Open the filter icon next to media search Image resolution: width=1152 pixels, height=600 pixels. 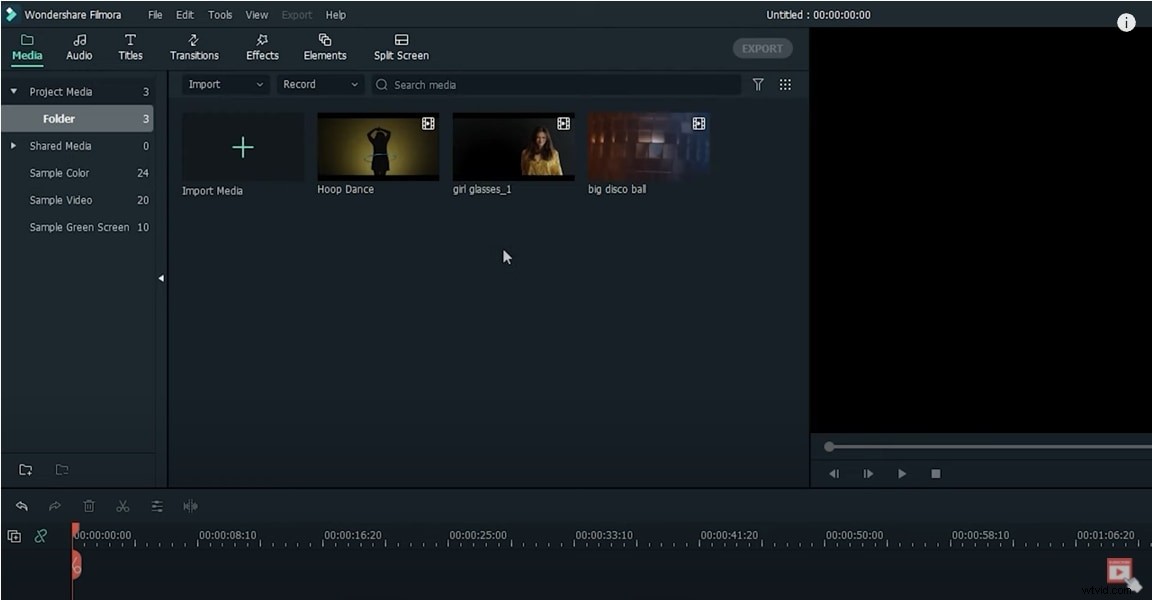point(758,84)
